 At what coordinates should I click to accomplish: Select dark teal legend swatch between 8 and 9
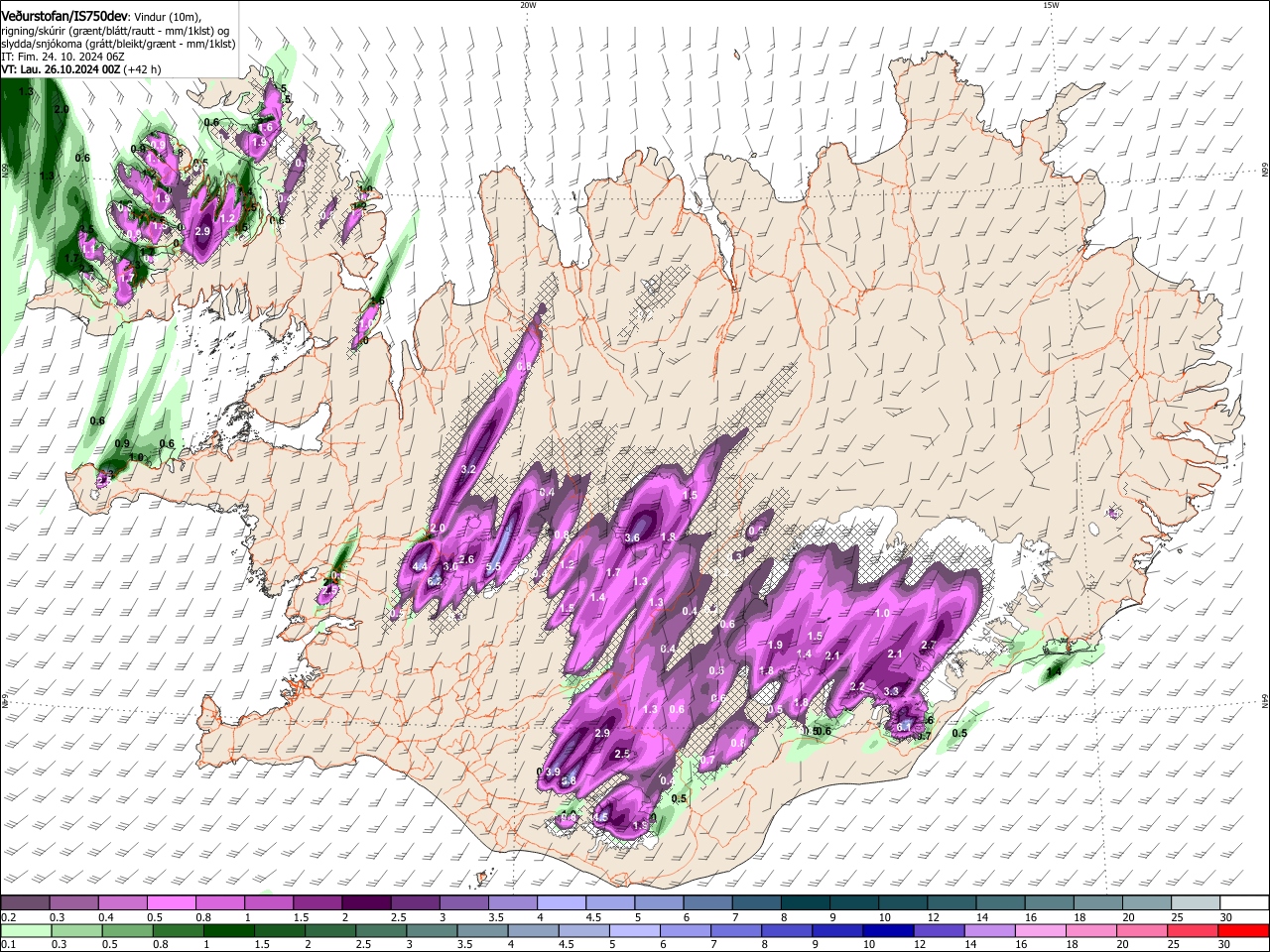click(x=805, y=902)
